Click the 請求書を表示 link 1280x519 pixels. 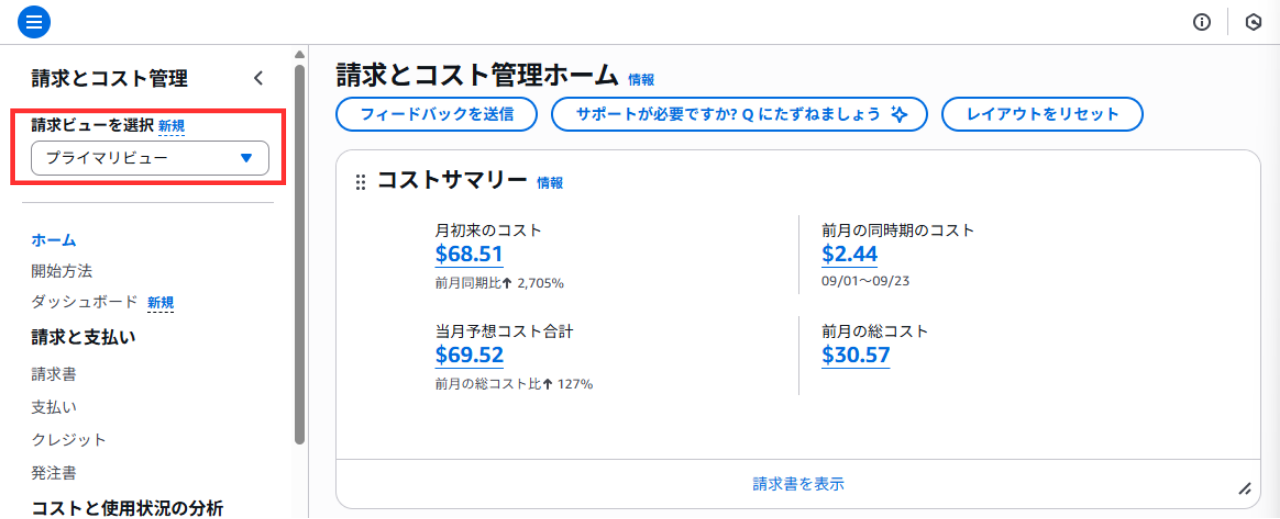tap(798, 484)
